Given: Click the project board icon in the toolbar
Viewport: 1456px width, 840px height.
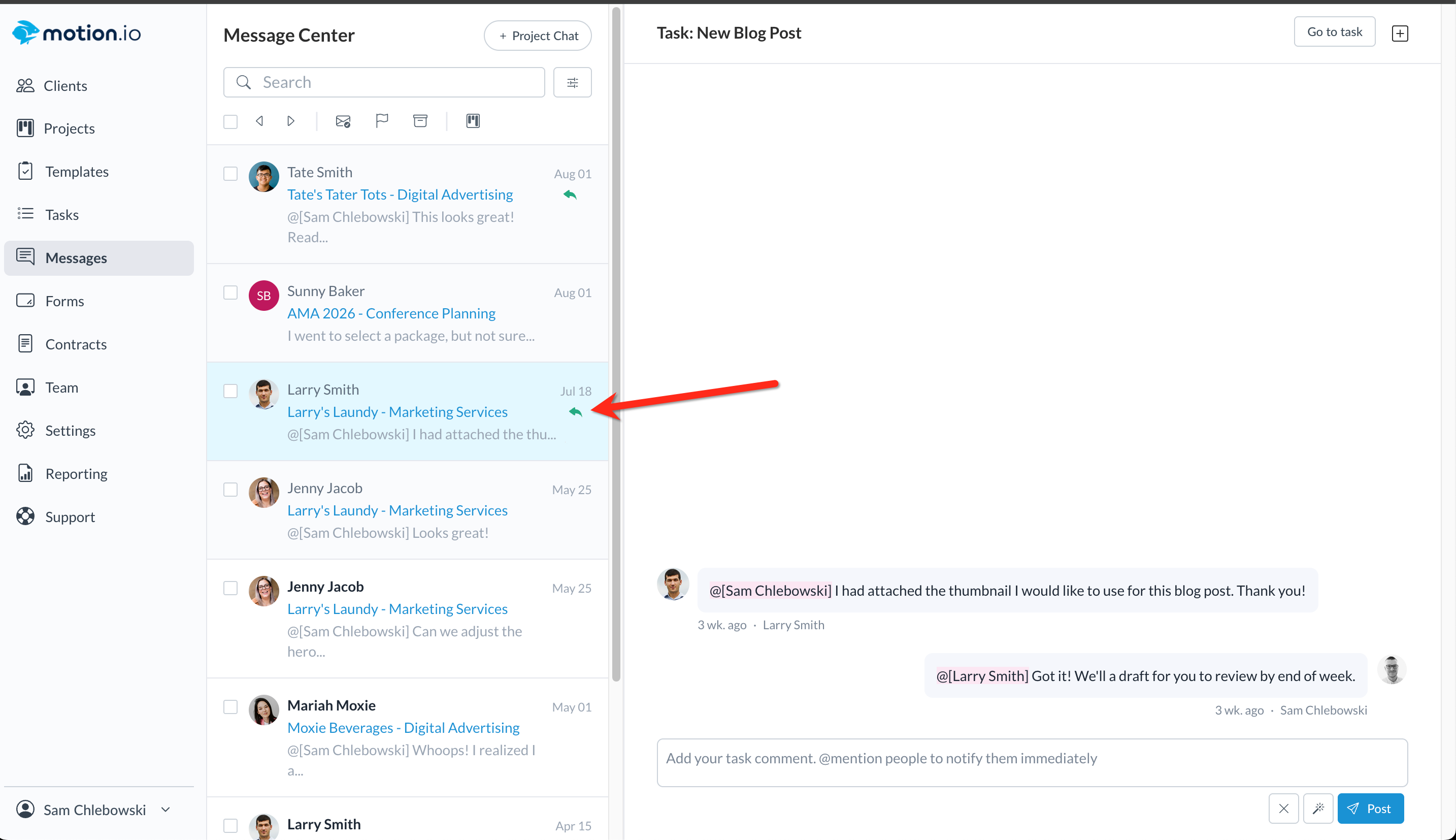Looking at the screenshot, I should pyautogui.click(x=473, y=121).
